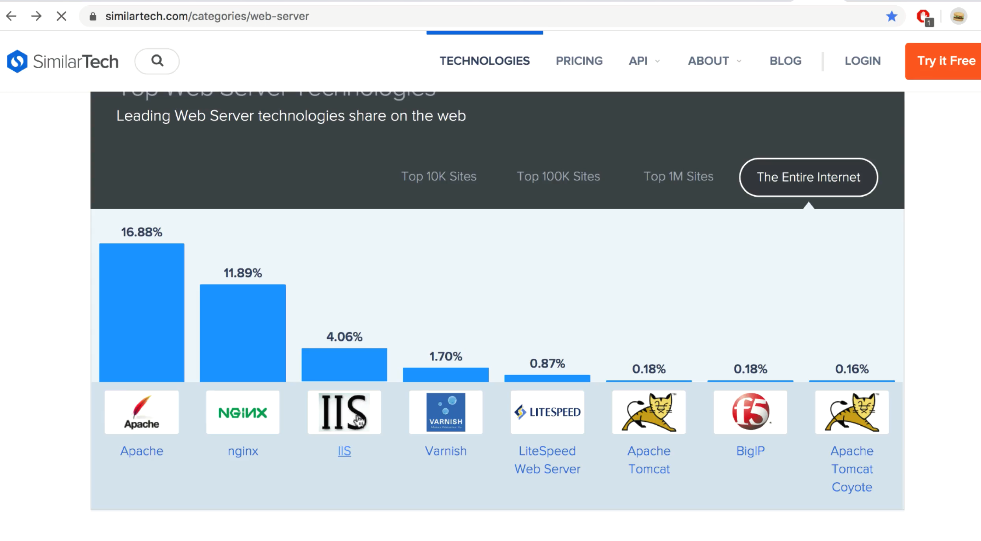Viewport: 981px width, 541px height.
Task: Go to the BLOG page
Action: pyautogui.click(x=785, y=61)
